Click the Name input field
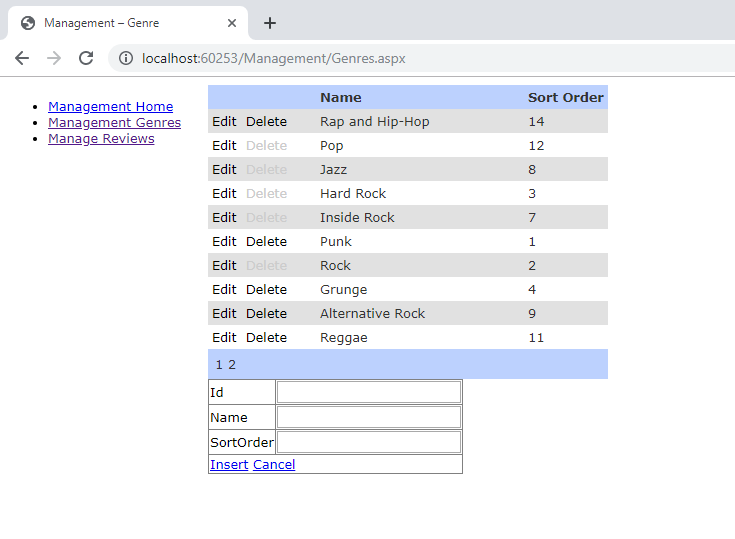Image resolution: width=735 pixels, height=539 pixels. pyautogui.click(x=368, y=417)
